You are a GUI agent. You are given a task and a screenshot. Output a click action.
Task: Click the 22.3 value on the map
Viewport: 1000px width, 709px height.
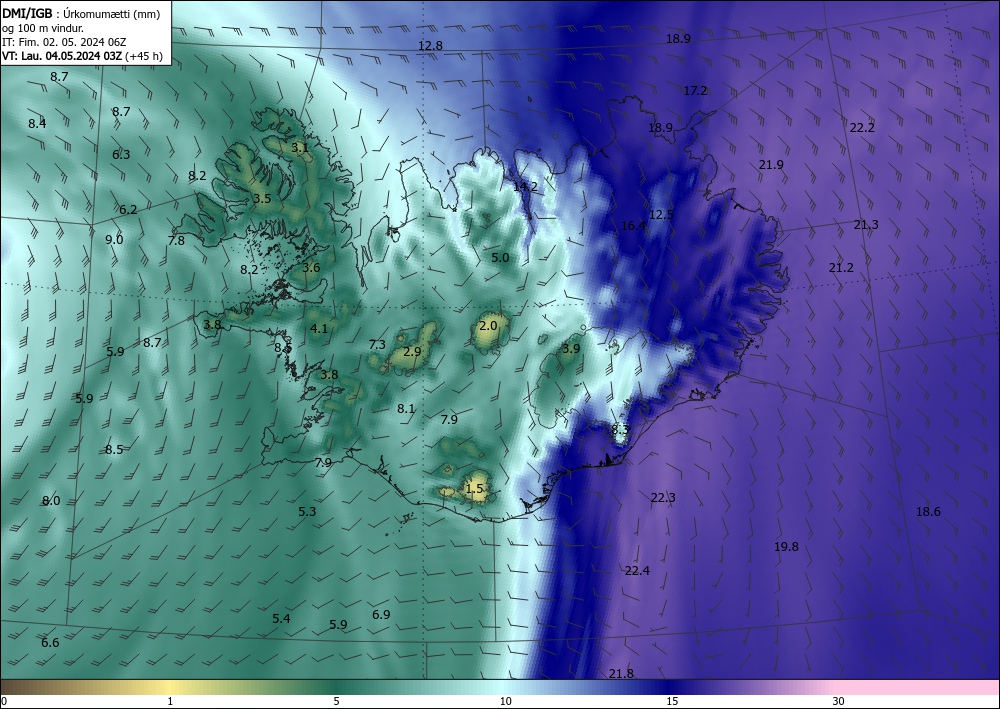(x=663, y=497)
